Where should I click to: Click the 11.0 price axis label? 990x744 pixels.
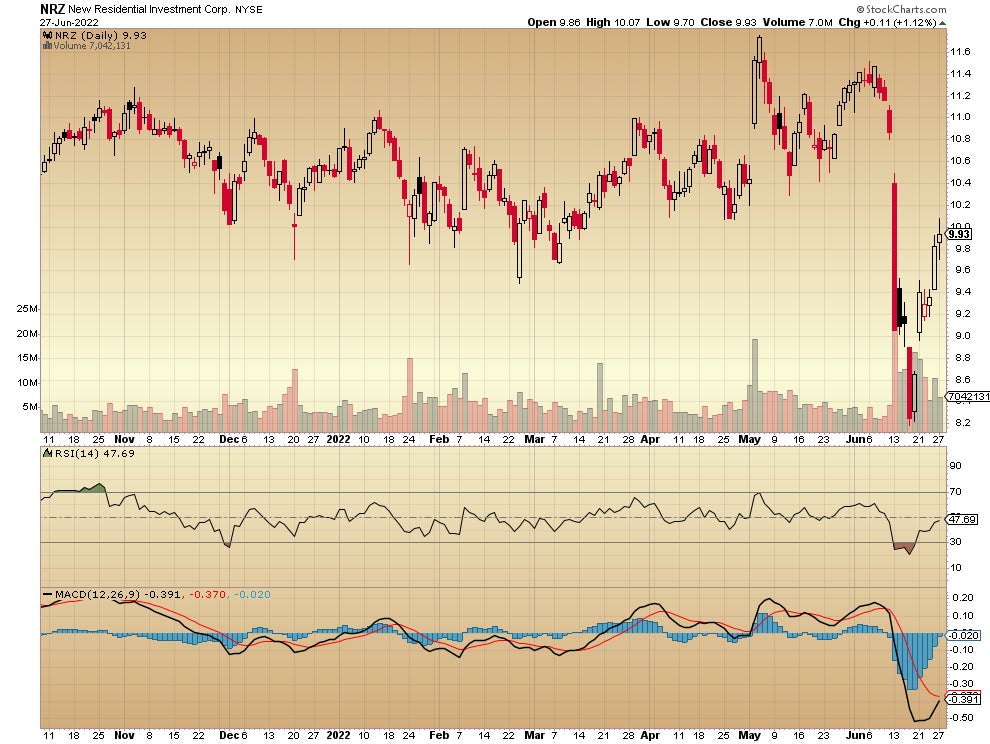(960, 117)
